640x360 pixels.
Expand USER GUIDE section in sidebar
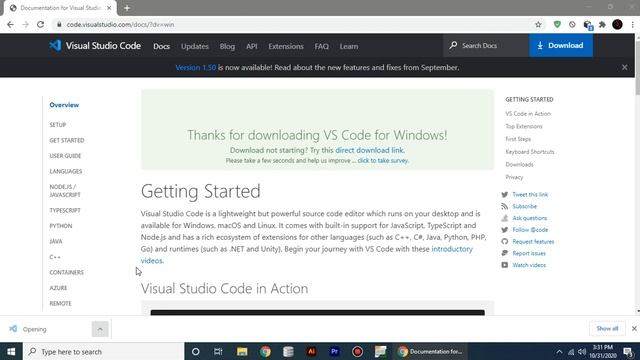point(65,156)
